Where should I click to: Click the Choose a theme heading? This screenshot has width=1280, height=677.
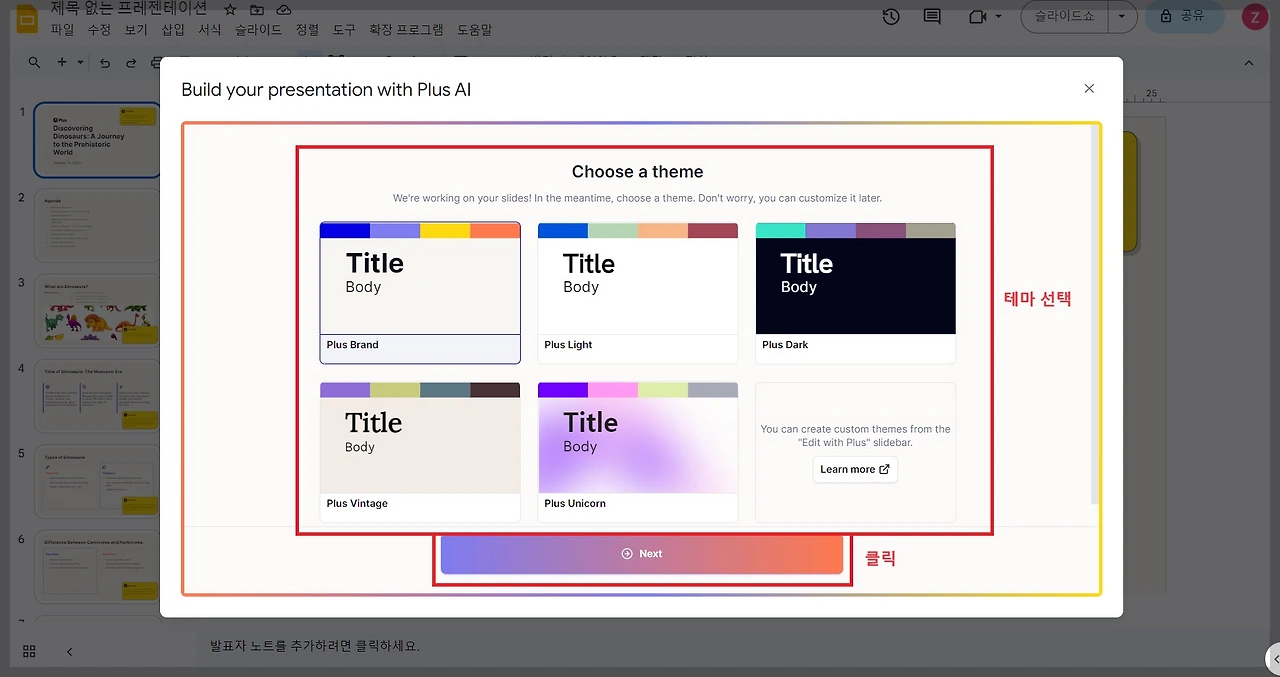(638, 172)
